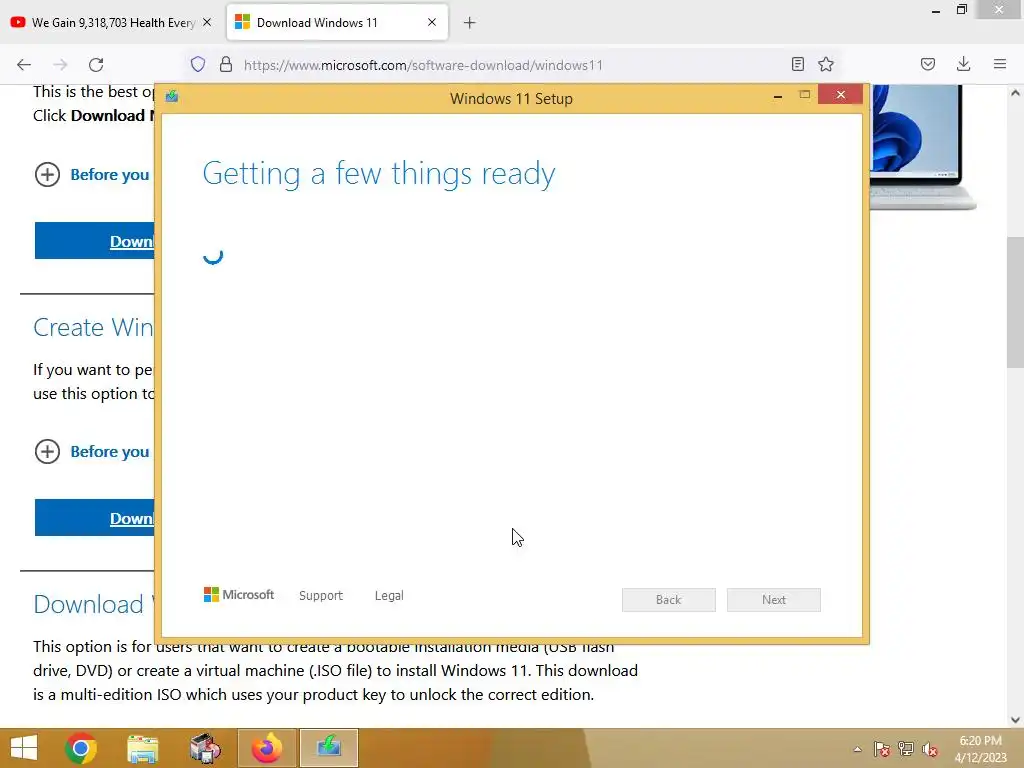Select Windows 11 Setup taskbar icon
Image resolution: width=1024 pixels, height=768 pixels.
(328, 748)
